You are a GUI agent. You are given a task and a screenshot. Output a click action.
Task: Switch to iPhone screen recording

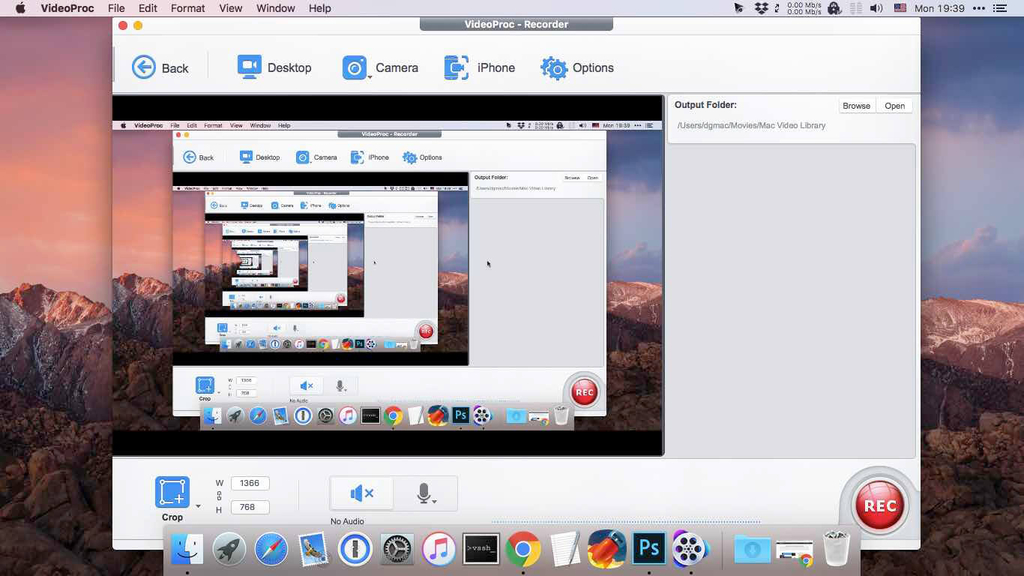click(x=456, y=67)
